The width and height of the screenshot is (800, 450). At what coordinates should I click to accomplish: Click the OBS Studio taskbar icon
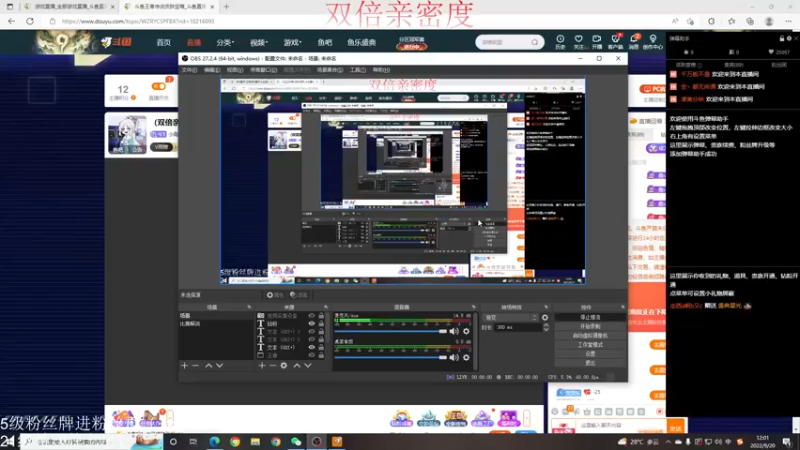tap(316, 441)
